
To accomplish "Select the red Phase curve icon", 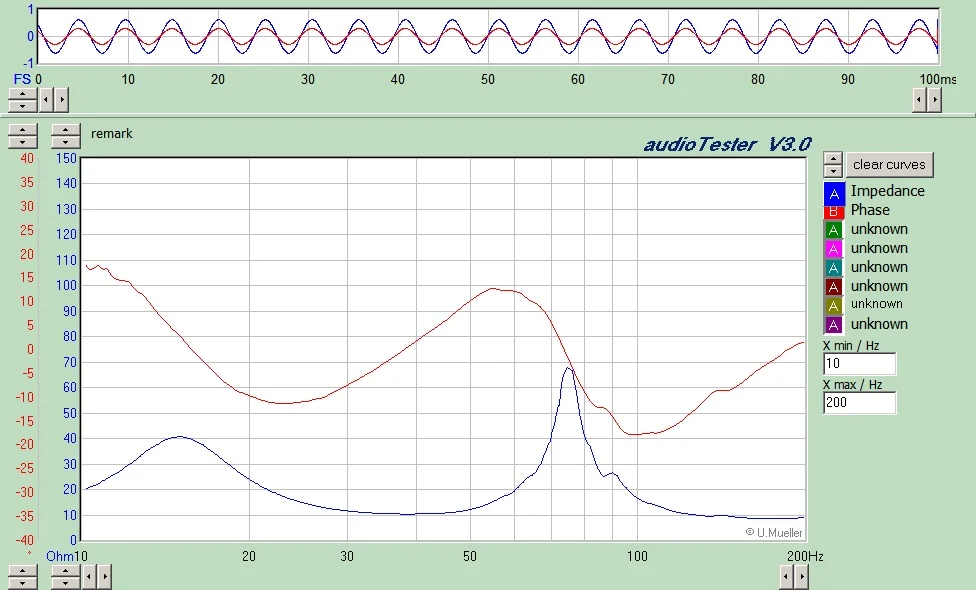I will point(835,211).
